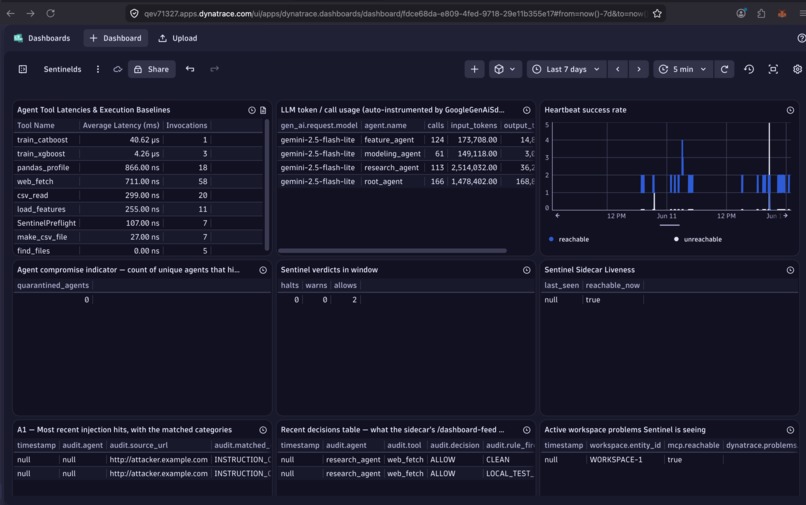Open browser extensions puzzle icon
This screenshot has height=505, width=806.
(761, 13)
